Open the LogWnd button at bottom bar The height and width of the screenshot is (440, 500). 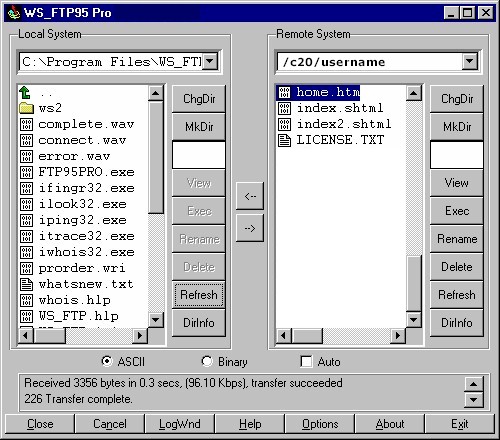coord(180,424)
